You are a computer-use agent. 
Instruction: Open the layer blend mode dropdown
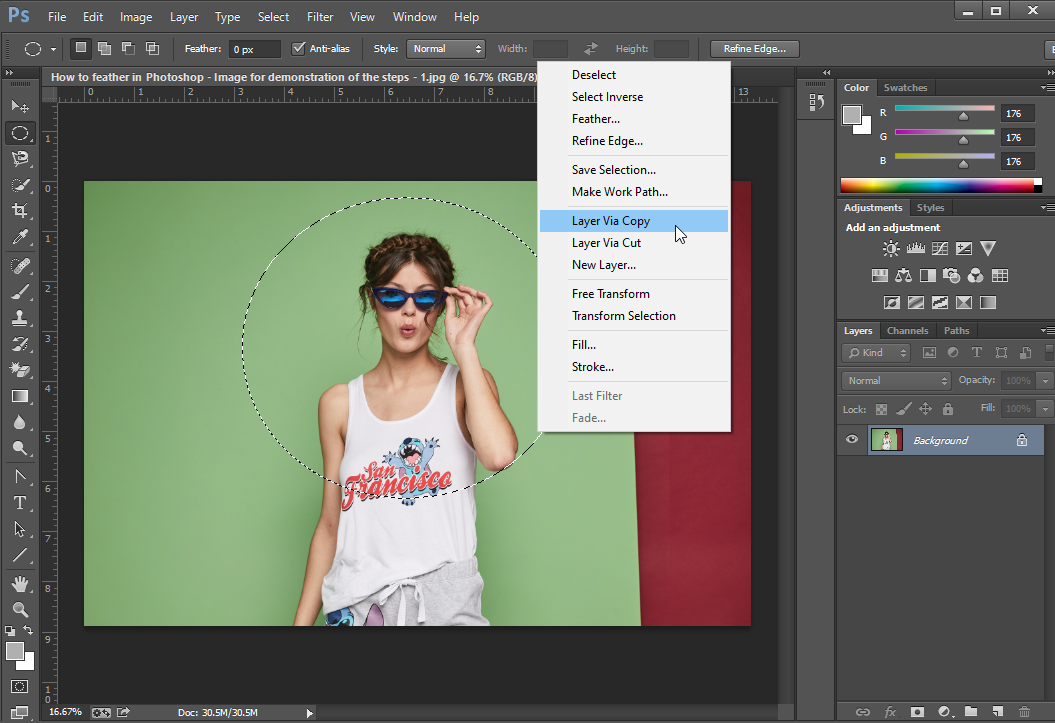click(896, 381)
